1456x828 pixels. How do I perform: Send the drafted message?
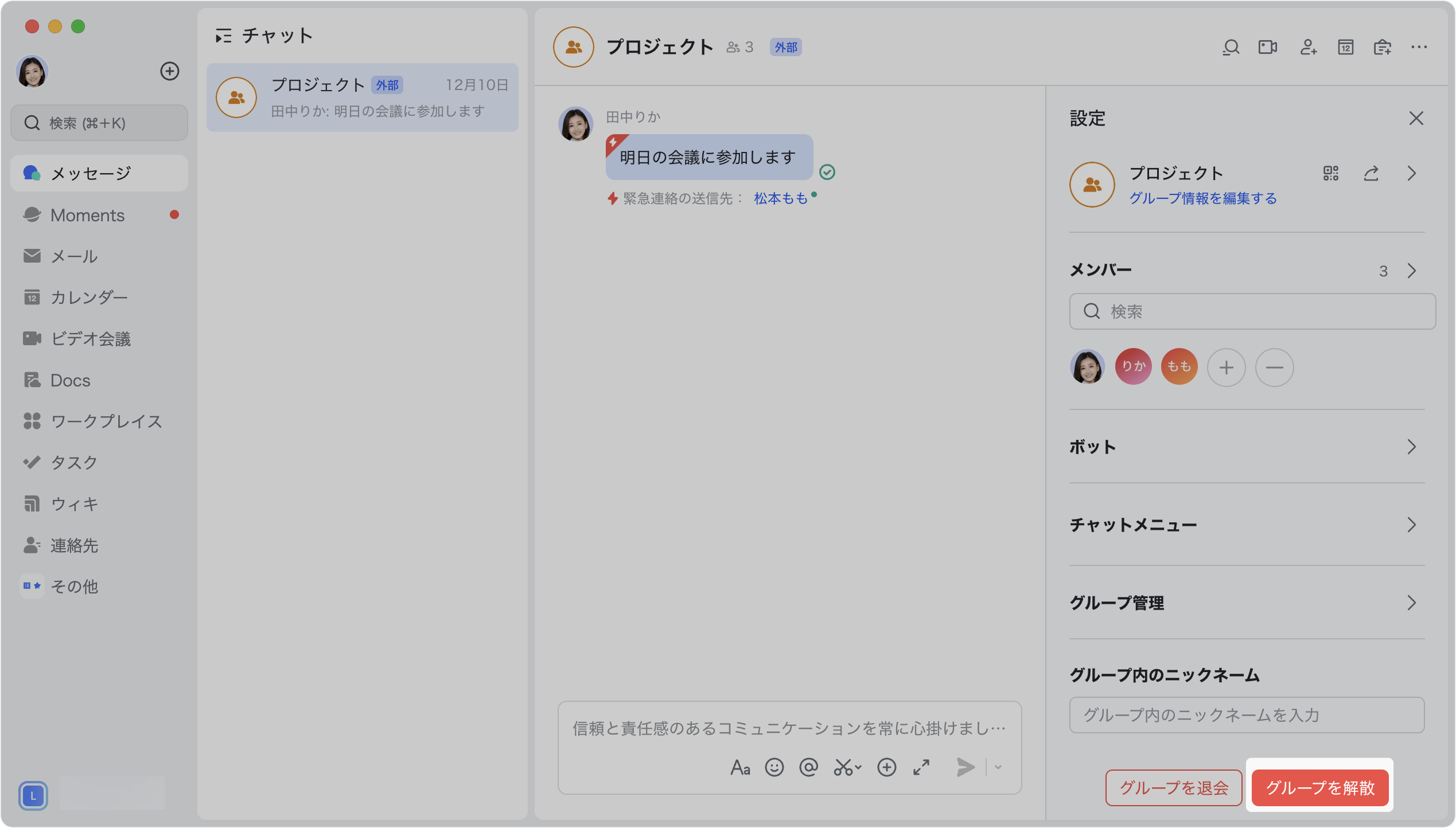click(x=966, y=767)
